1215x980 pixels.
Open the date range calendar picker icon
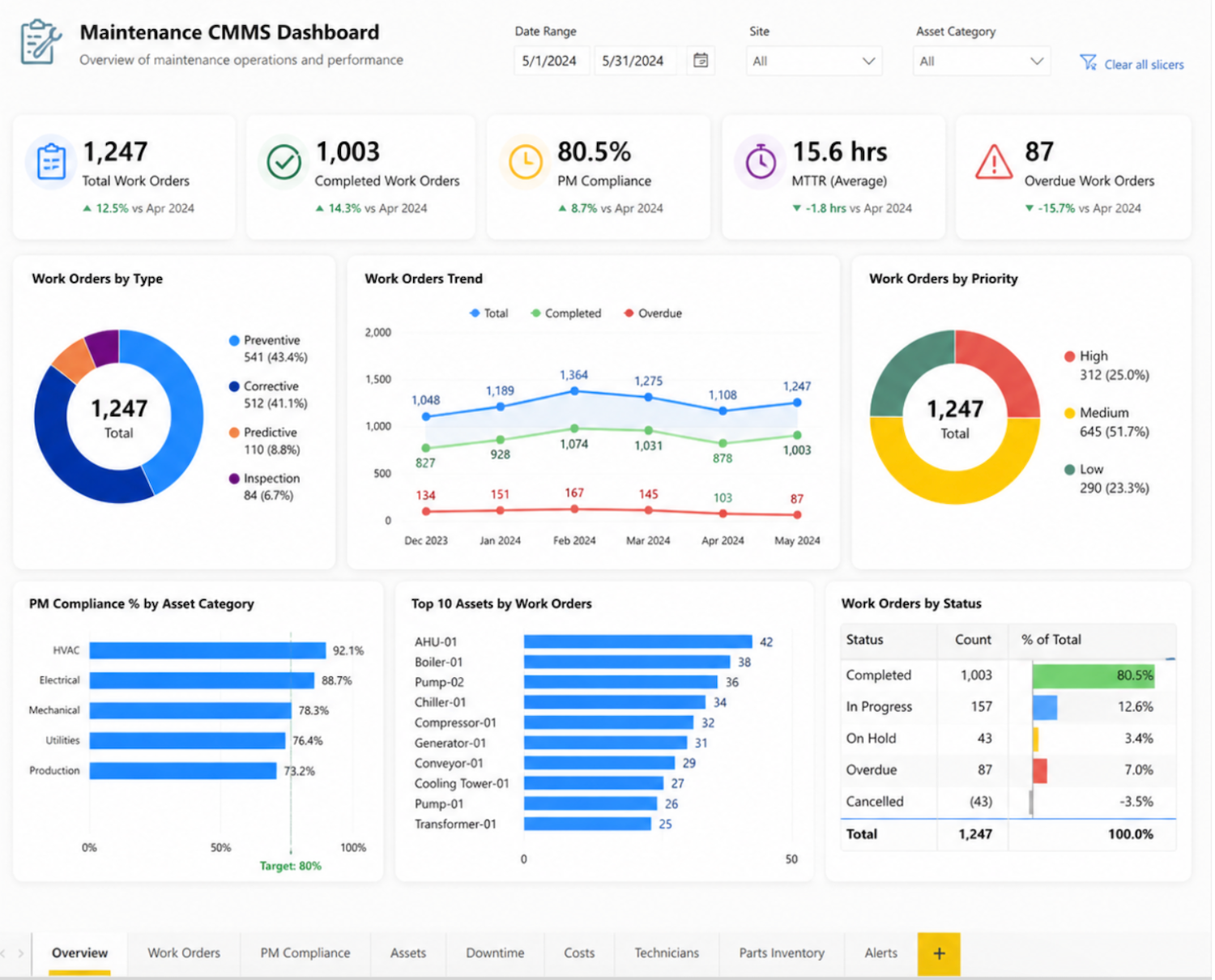tap(701, 61)
